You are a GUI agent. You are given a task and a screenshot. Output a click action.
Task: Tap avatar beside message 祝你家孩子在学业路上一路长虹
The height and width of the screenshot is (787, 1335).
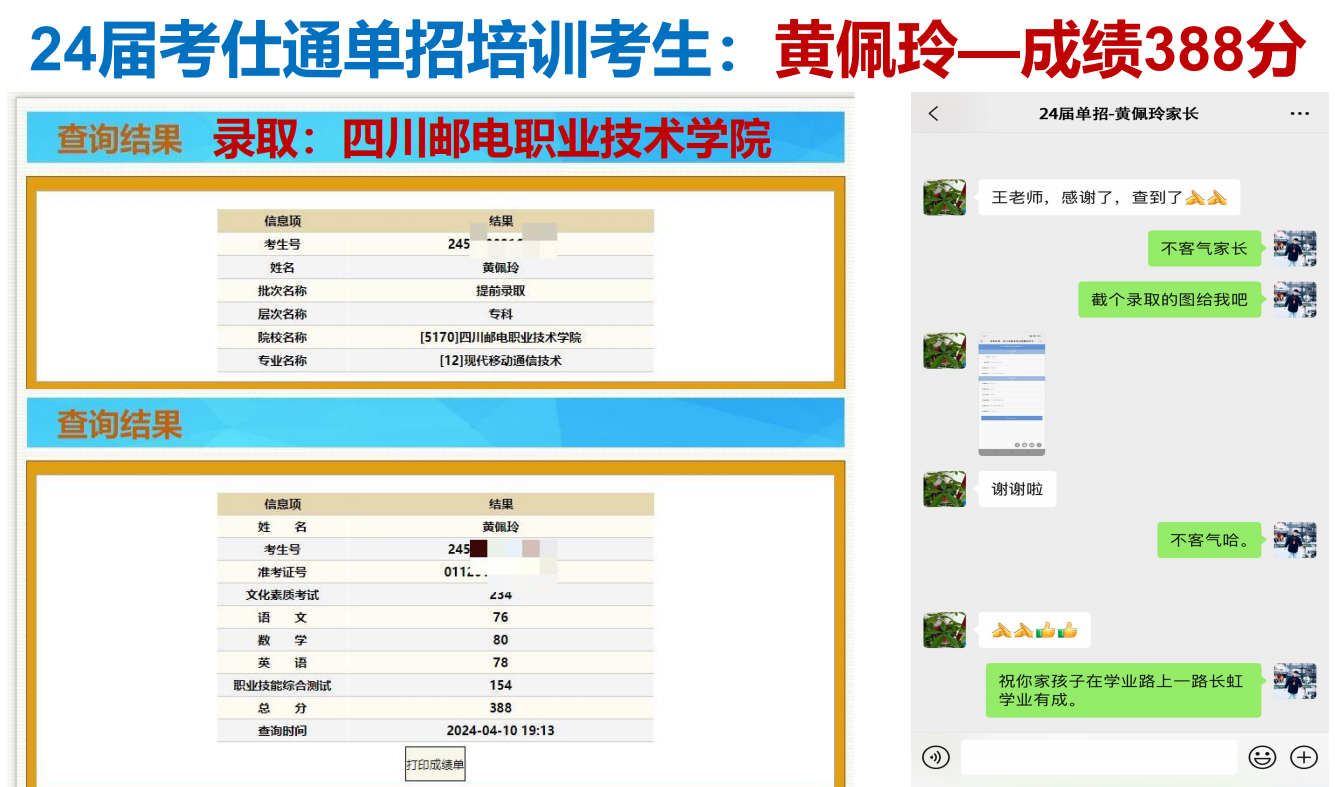point(1295,680)
